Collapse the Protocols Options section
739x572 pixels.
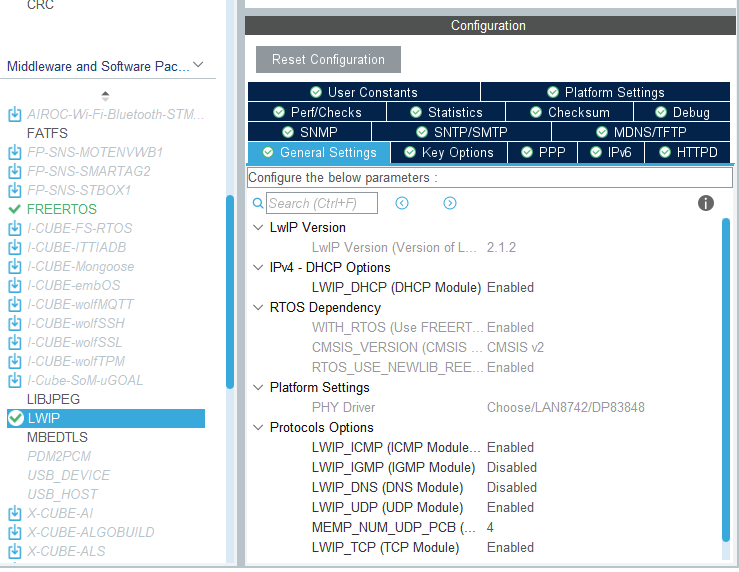click(x=258, y=427)
